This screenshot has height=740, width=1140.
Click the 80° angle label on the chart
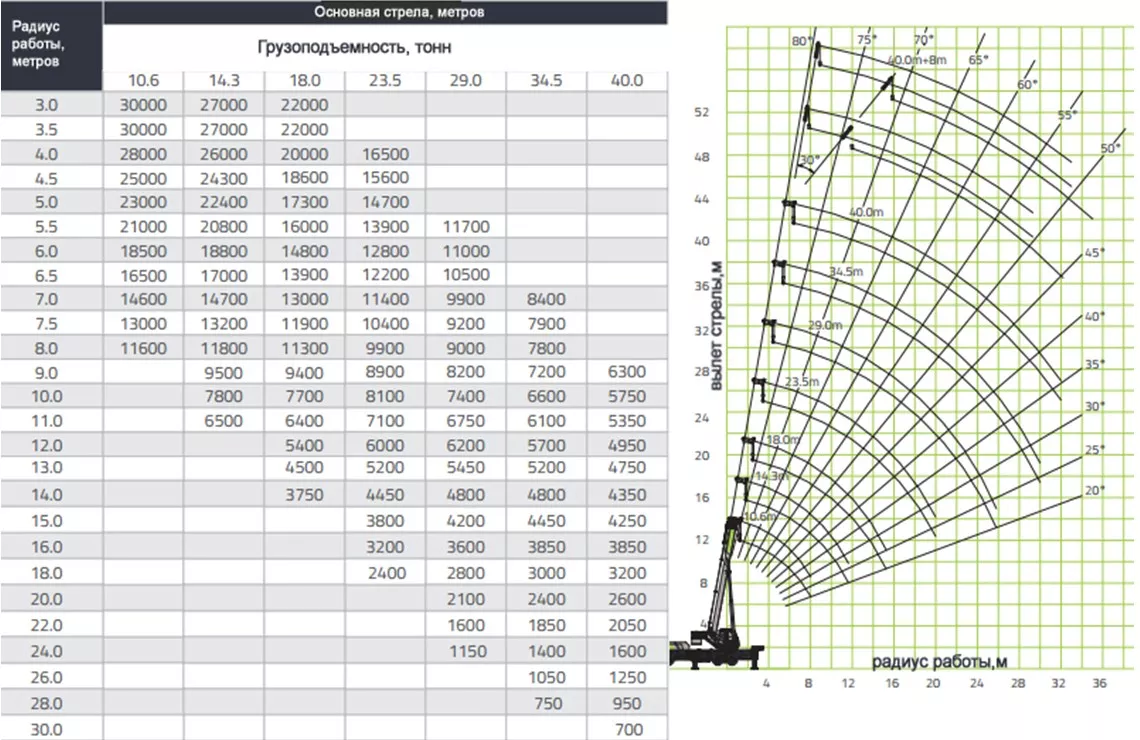point(800,41)
